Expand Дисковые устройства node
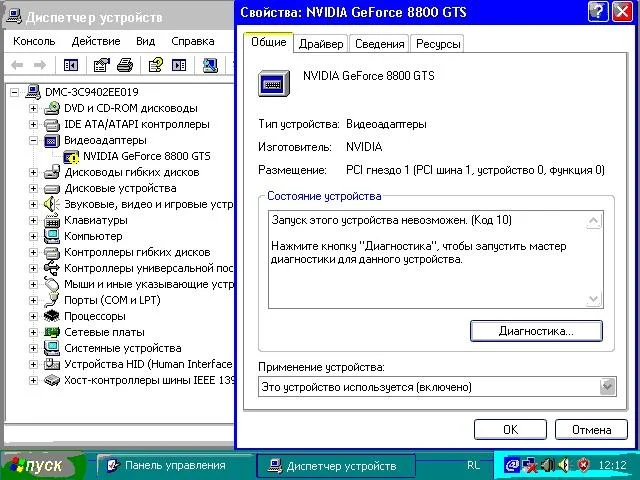The image size is (640, 480). coord(33,188)
